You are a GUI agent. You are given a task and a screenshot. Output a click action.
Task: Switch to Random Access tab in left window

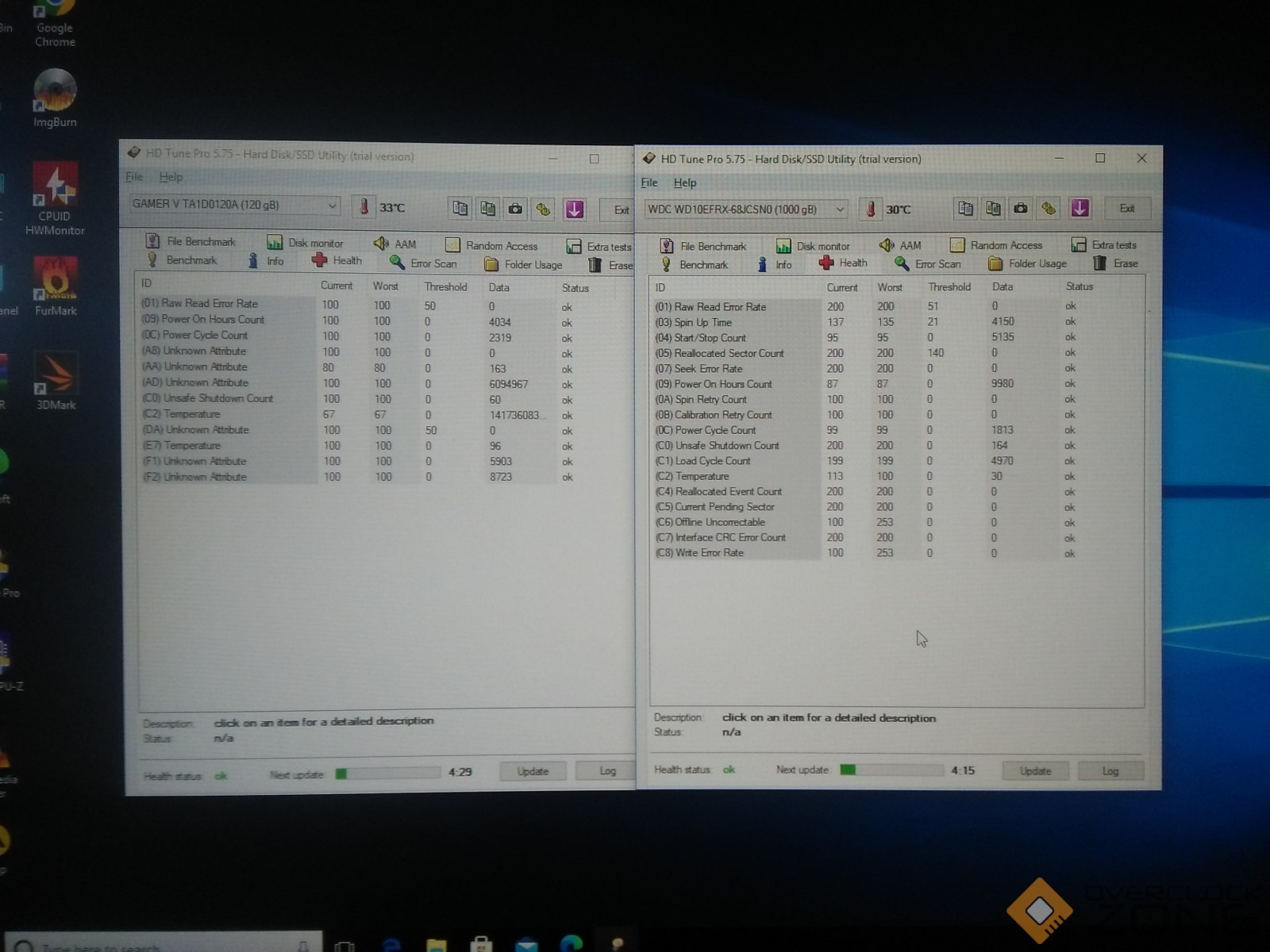(491, 245)
